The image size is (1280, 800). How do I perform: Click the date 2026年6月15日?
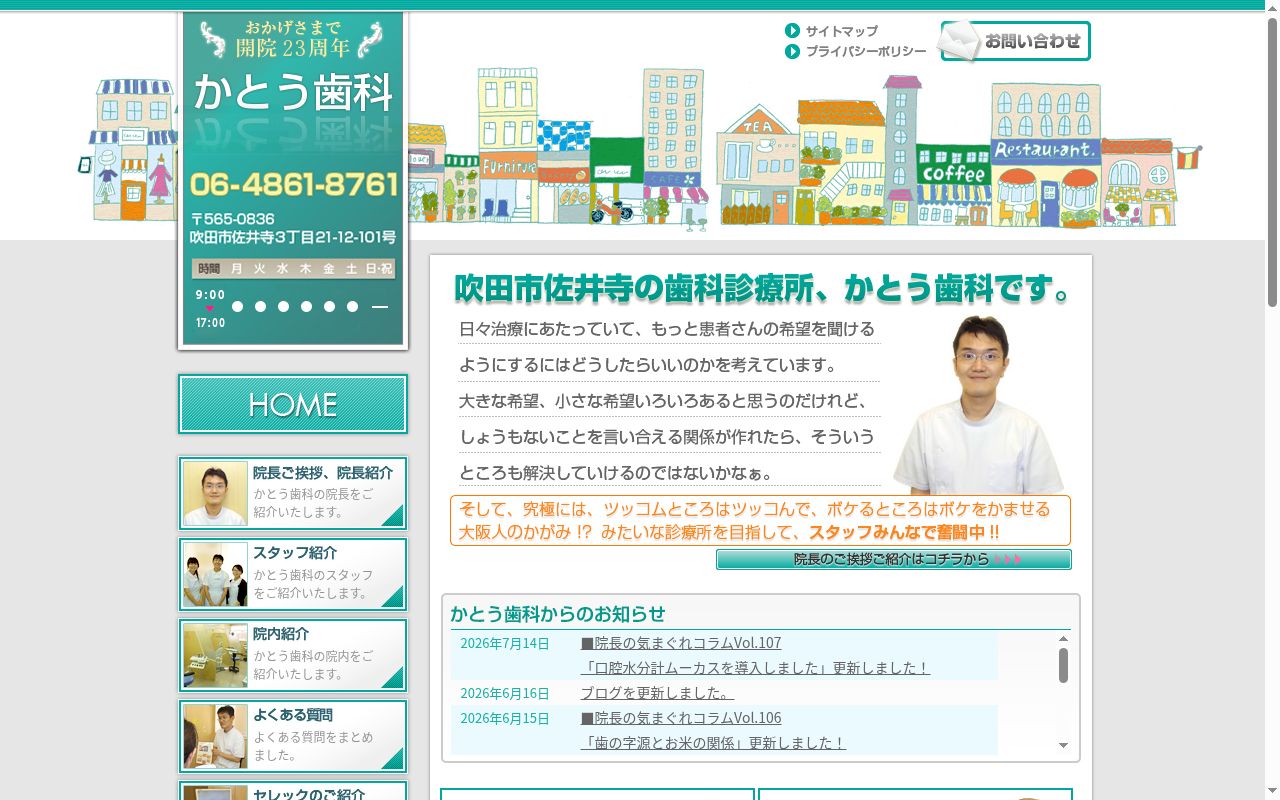(x=505, y=718)
